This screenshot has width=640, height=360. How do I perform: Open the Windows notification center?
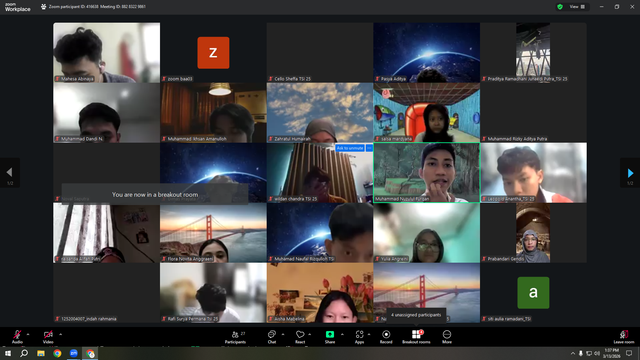[x=629, y=353]
